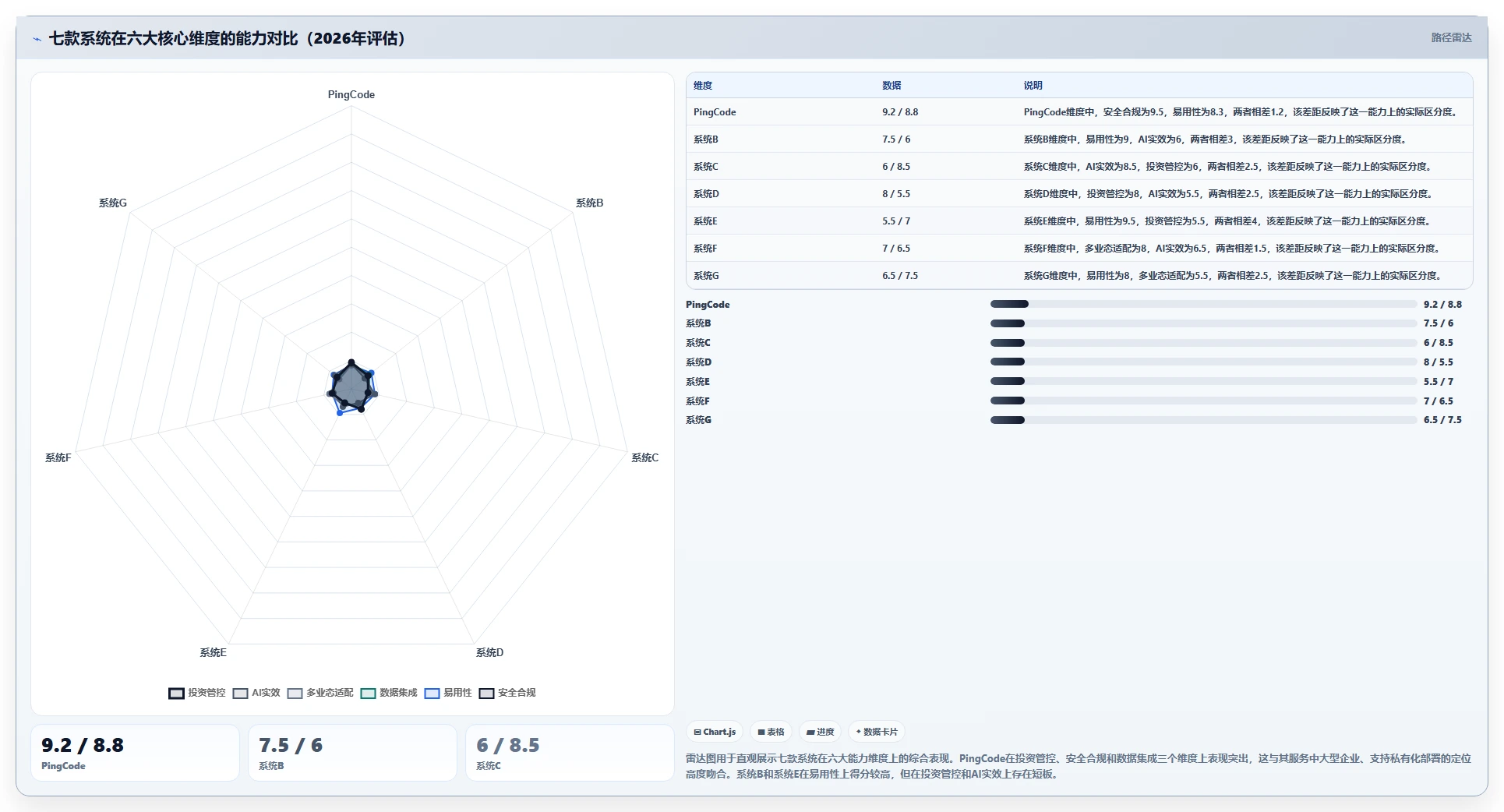1504x812 pixels.
Task: Click the 系统F axis label on radar
Action: tap(58, 457)
